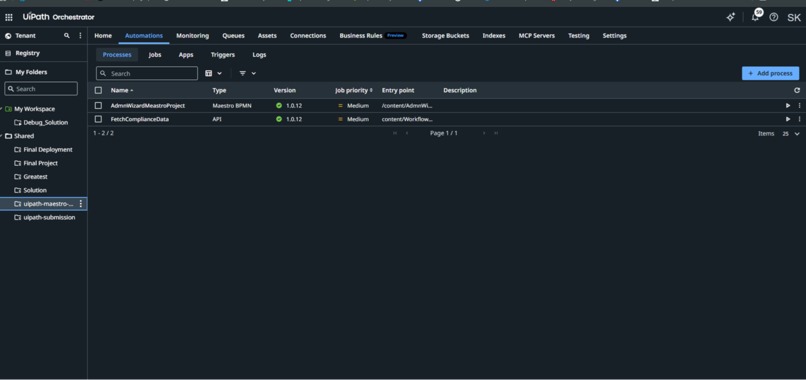Open the filter dropdown
806x380 pixels.
pos(248,74)
